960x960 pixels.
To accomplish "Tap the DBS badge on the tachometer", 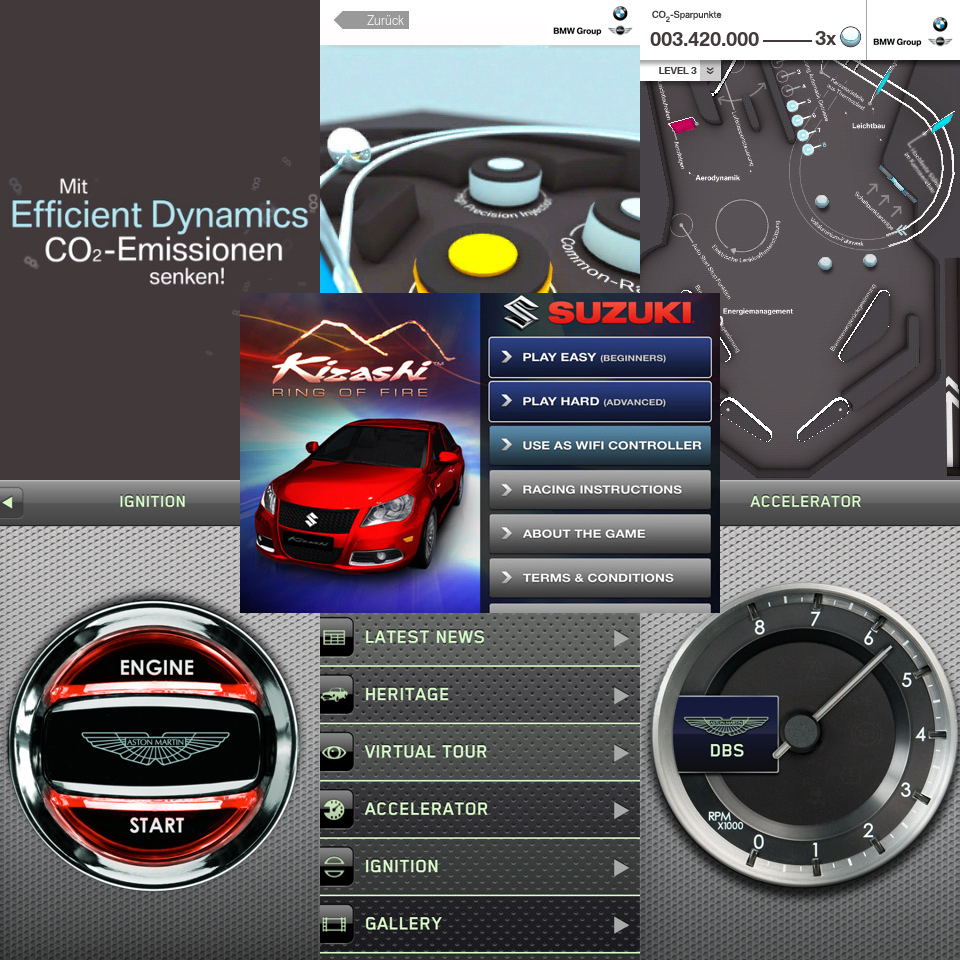I will pos(726,733).
